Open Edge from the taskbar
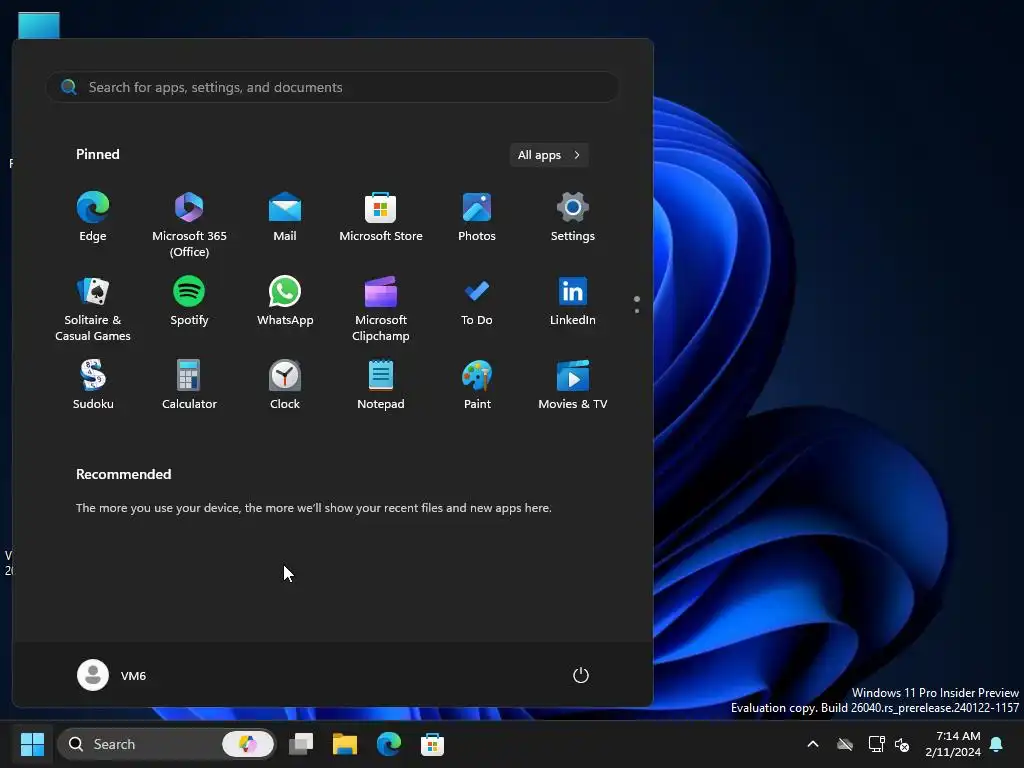This screenshot has height=768, width=1024. click(x=389, y=744)
